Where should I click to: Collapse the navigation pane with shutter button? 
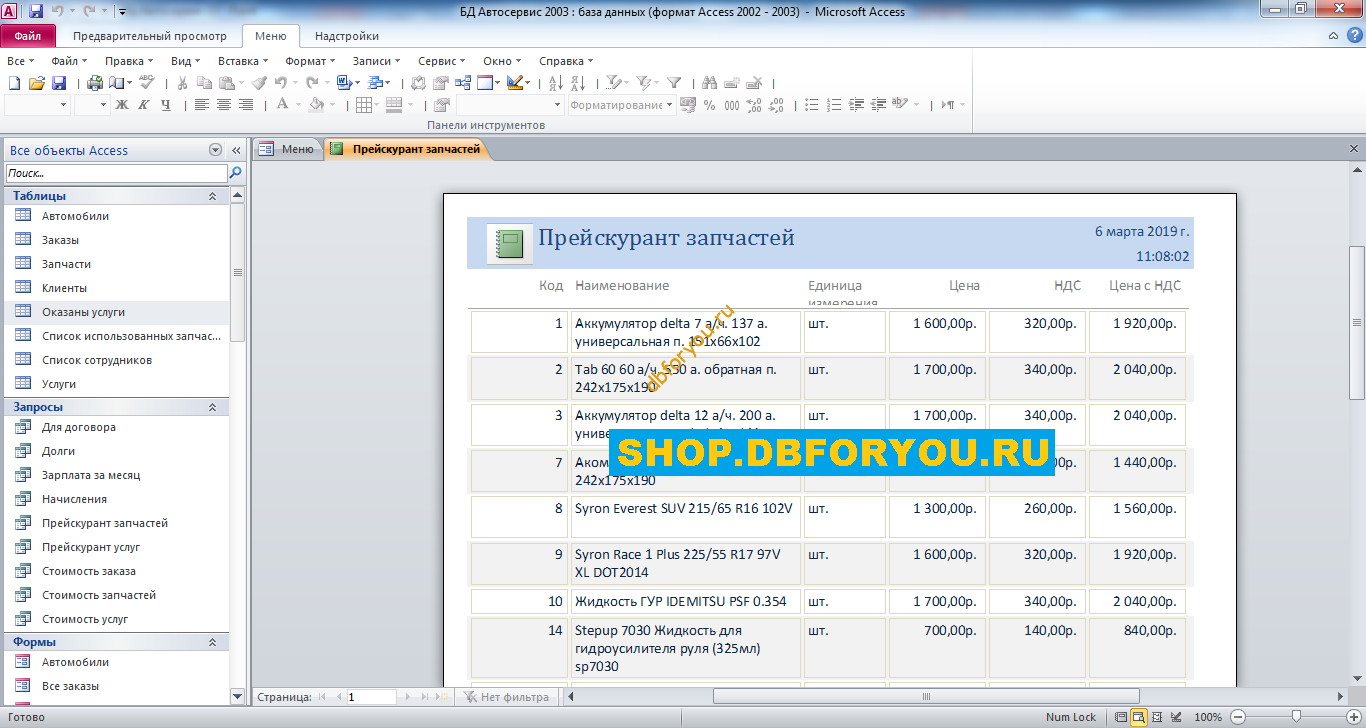coord(237,150)
